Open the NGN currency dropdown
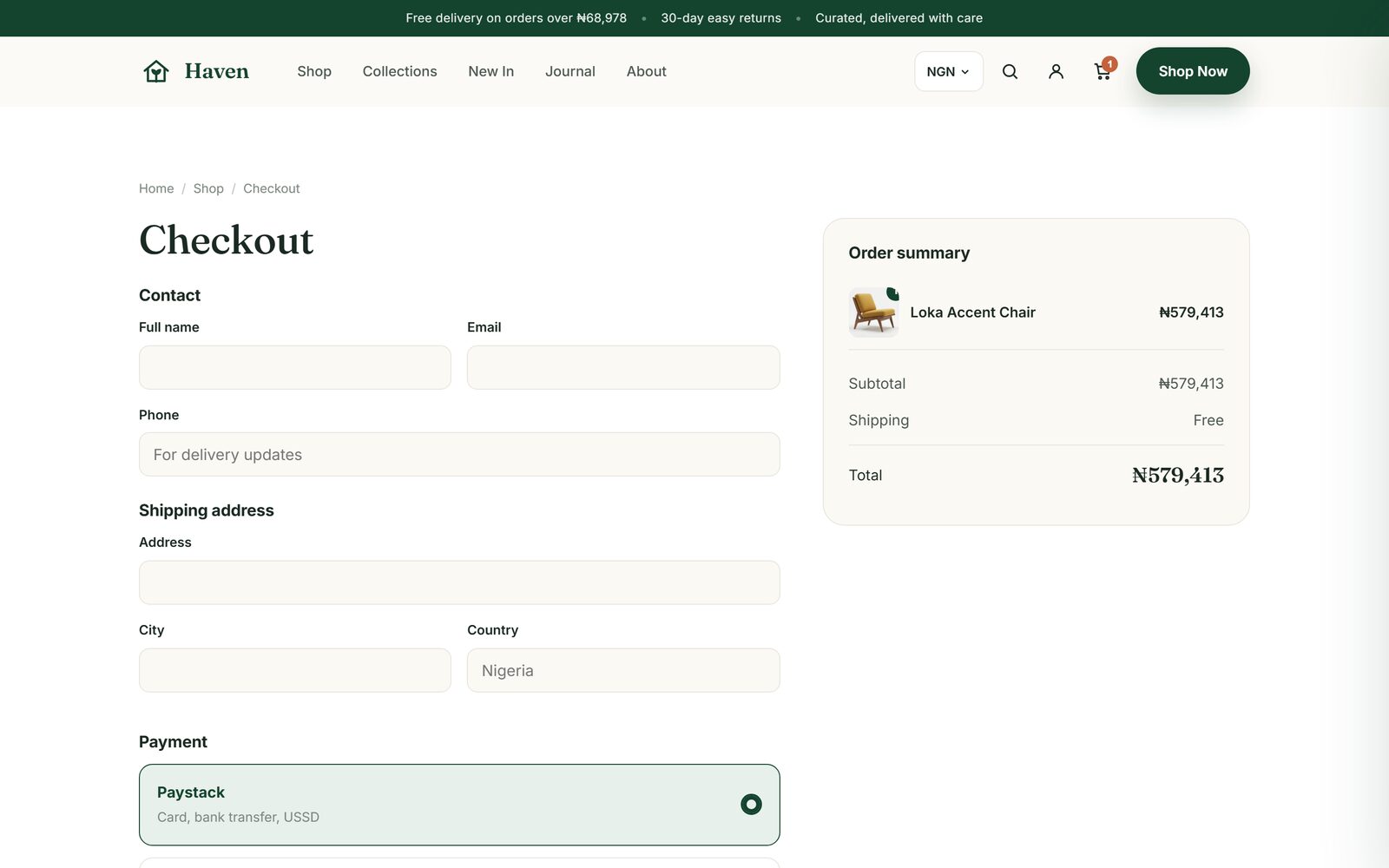 click(x=948, y=71)
